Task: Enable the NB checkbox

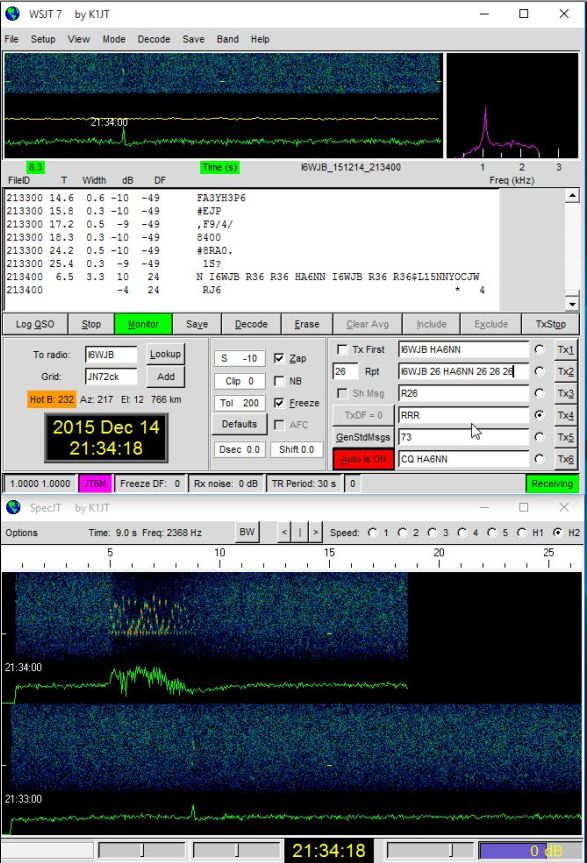Action: click(x=279, y=381)
